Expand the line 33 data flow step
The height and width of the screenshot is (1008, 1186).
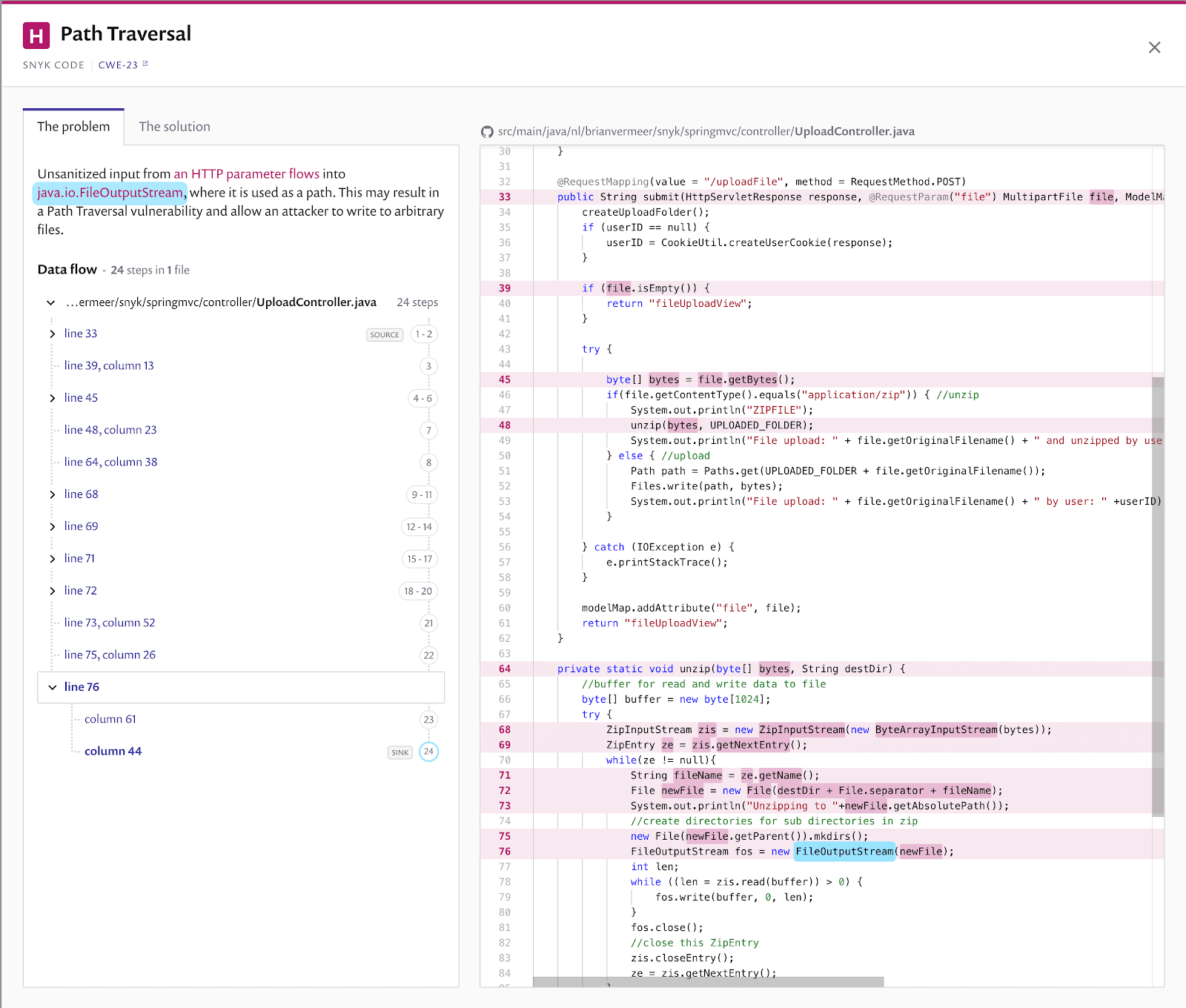52,334
